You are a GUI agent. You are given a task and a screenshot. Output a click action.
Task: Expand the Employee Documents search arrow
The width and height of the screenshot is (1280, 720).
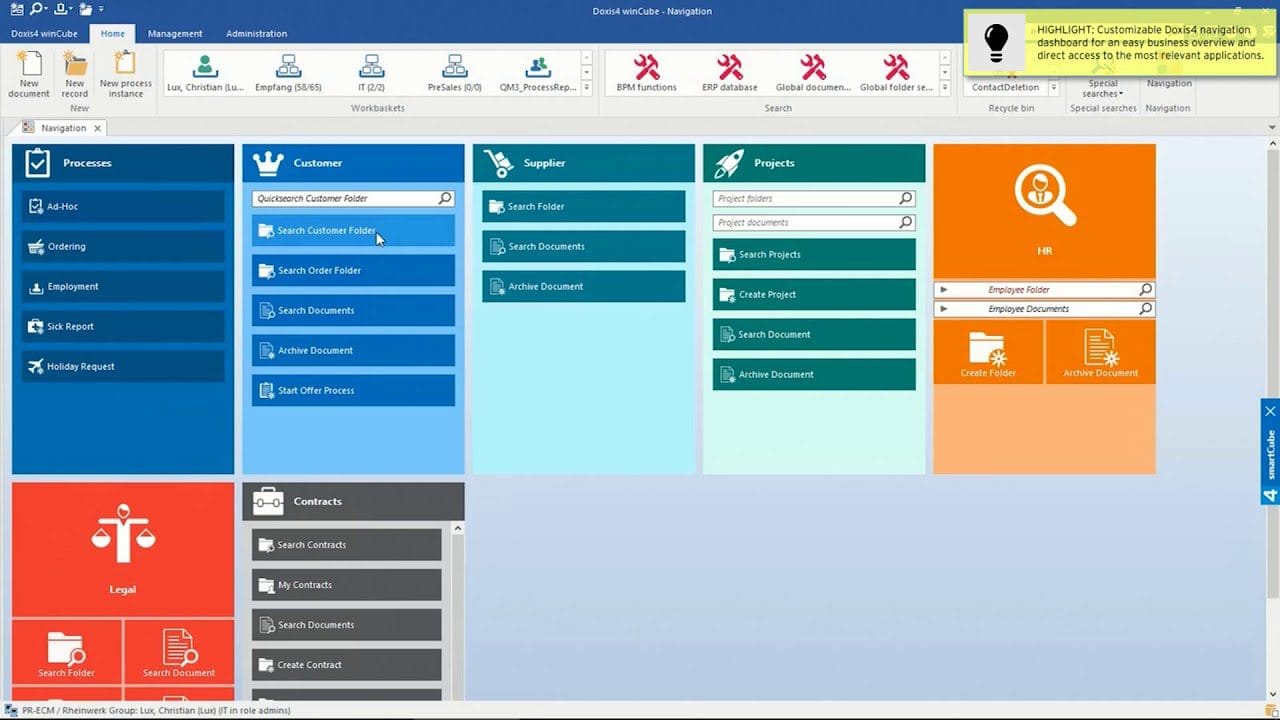[x=943, y=309]
